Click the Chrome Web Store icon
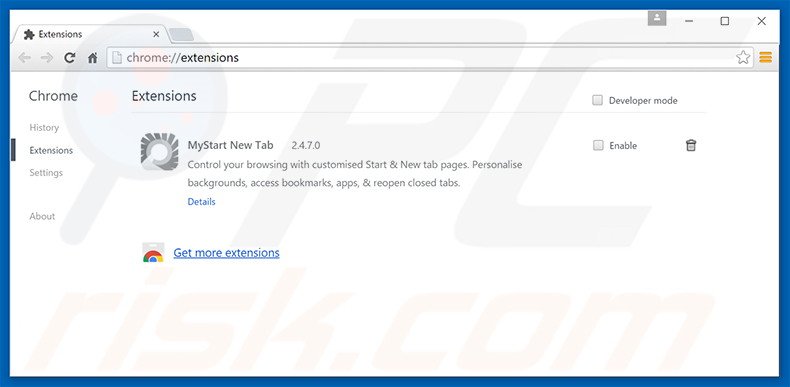Viewport: 790px width, 387px height. click(x=153, y=253)
